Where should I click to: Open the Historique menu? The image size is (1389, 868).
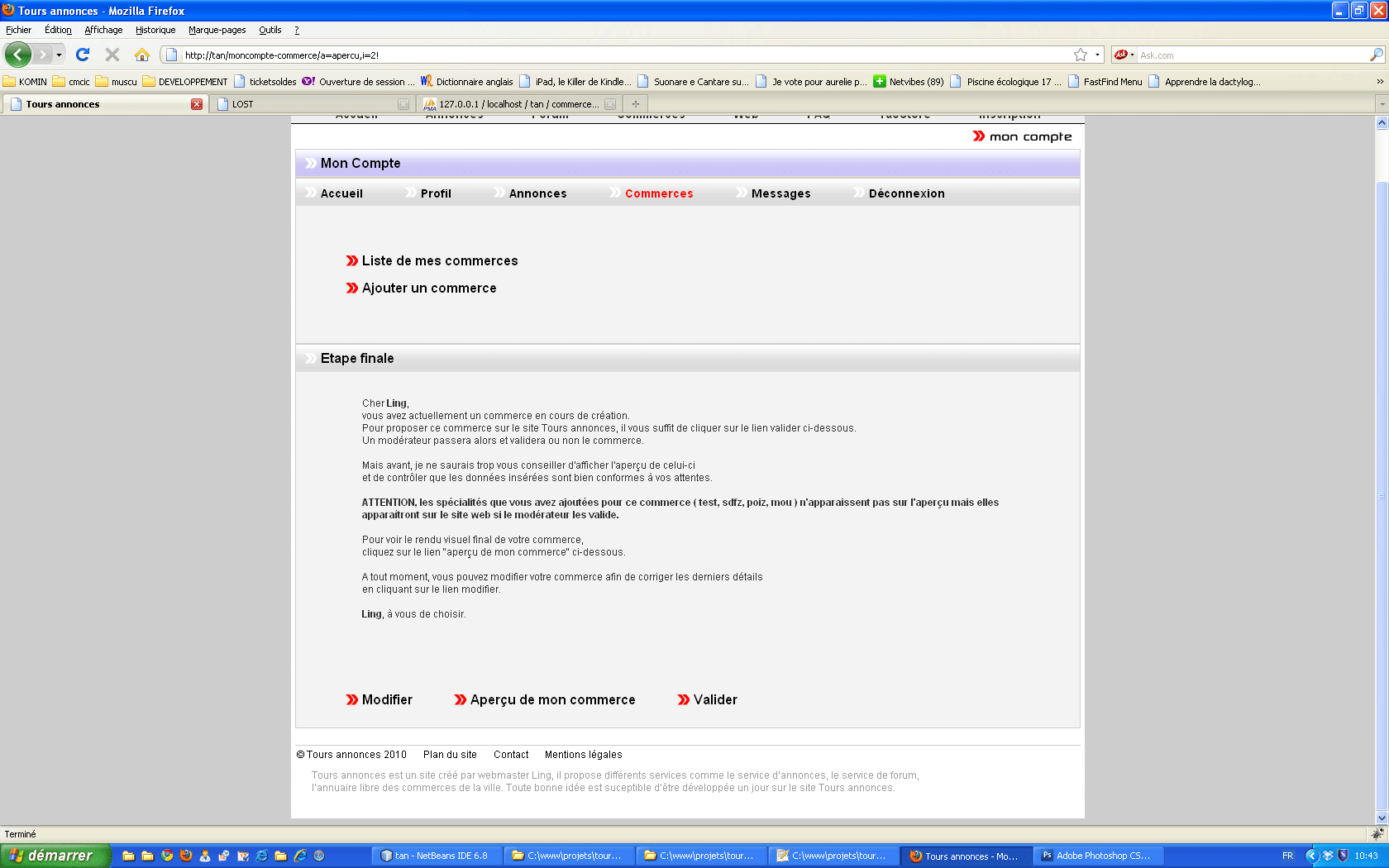155,30
